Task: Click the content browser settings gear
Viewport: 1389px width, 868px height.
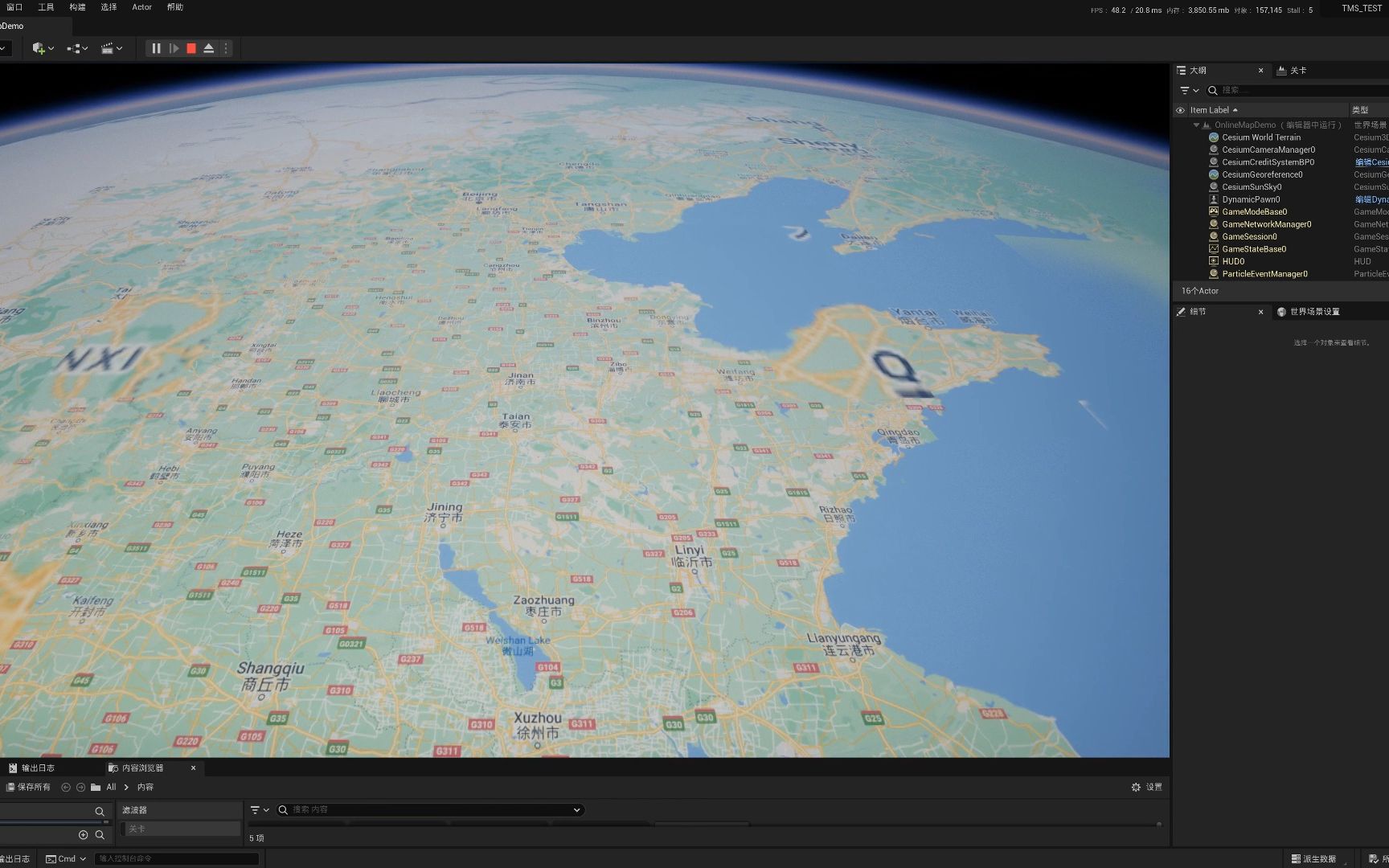Action: click(x=1136, y=787)
